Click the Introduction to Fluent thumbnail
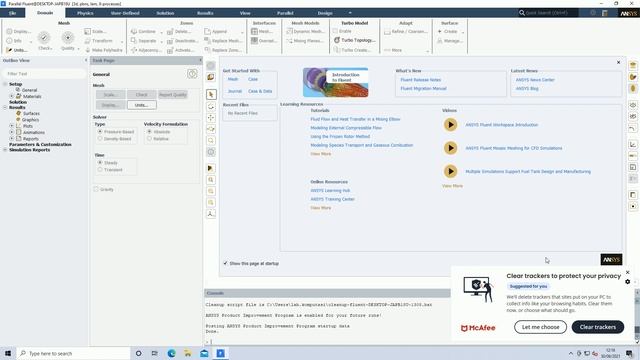Screen dimensions: 640x360 click(336, 82)
